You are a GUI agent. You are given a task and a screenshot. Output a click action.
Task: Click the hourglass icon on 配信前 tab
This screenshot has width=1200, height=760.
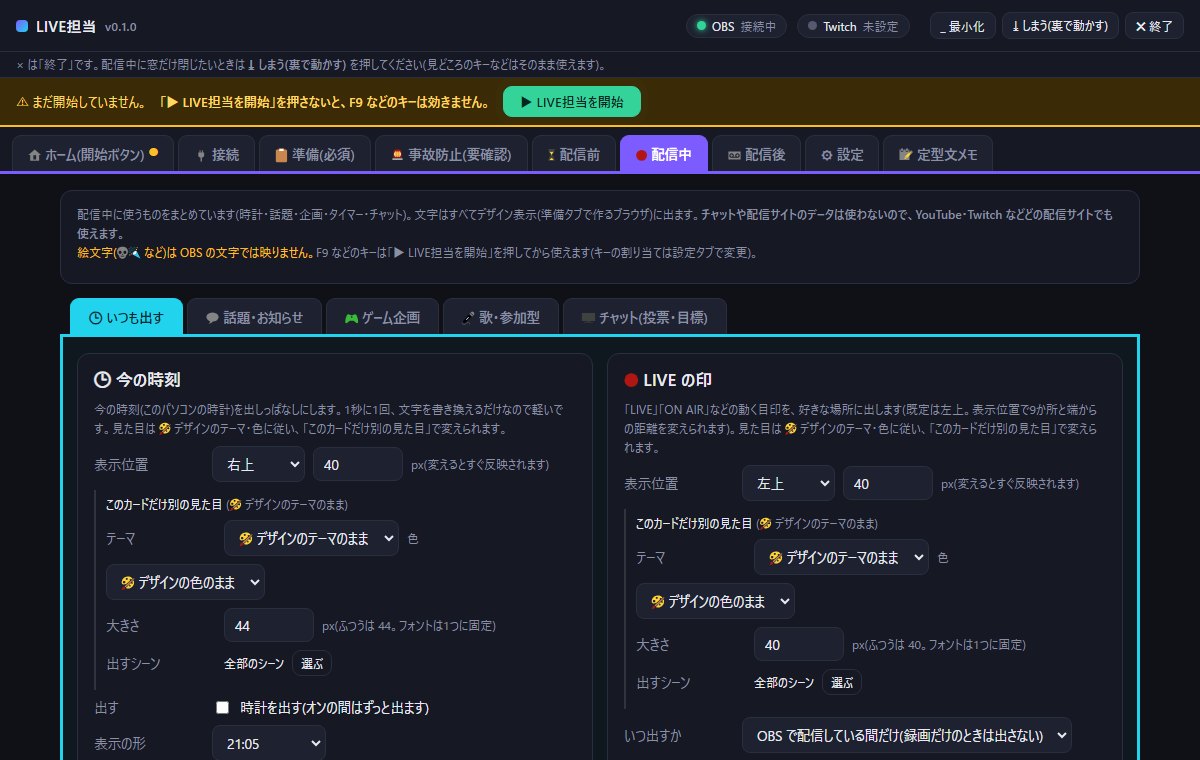click(x=550, y=155)
